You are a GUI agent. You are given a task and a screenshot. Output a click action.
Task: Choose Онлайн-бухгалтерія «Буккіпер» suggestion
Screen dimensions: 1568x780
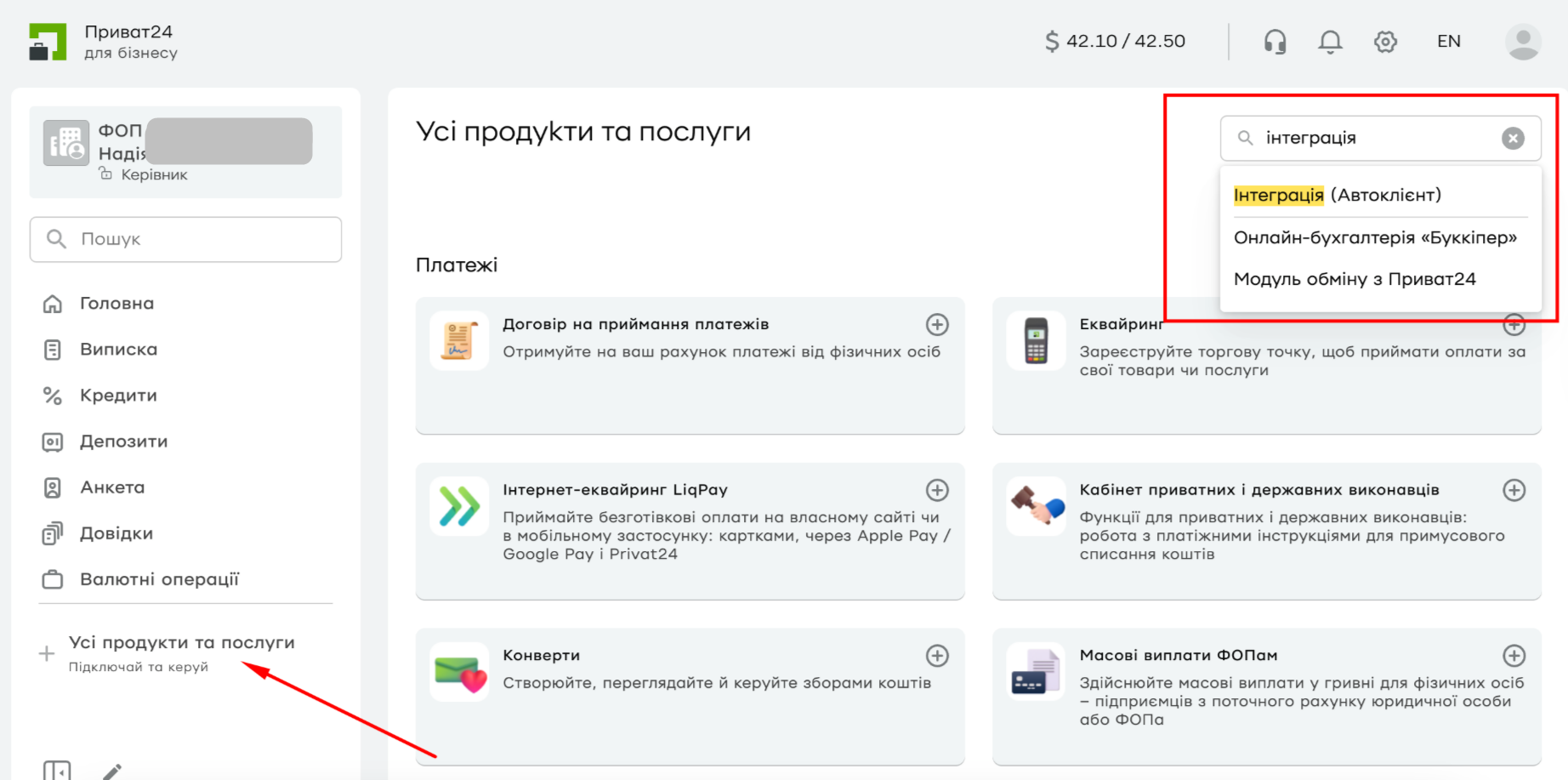point(1375,238)
